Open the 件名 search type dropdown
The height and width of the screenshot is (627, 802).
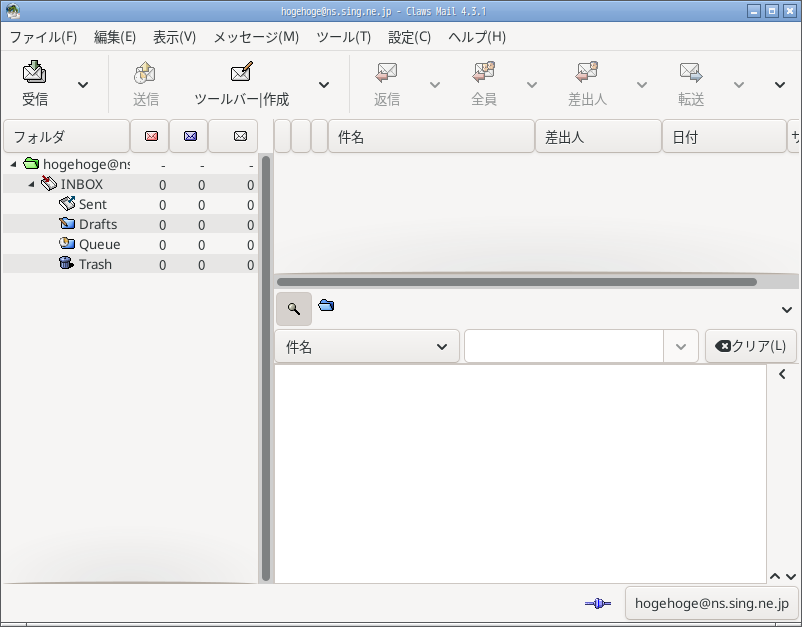pos(367,347)
